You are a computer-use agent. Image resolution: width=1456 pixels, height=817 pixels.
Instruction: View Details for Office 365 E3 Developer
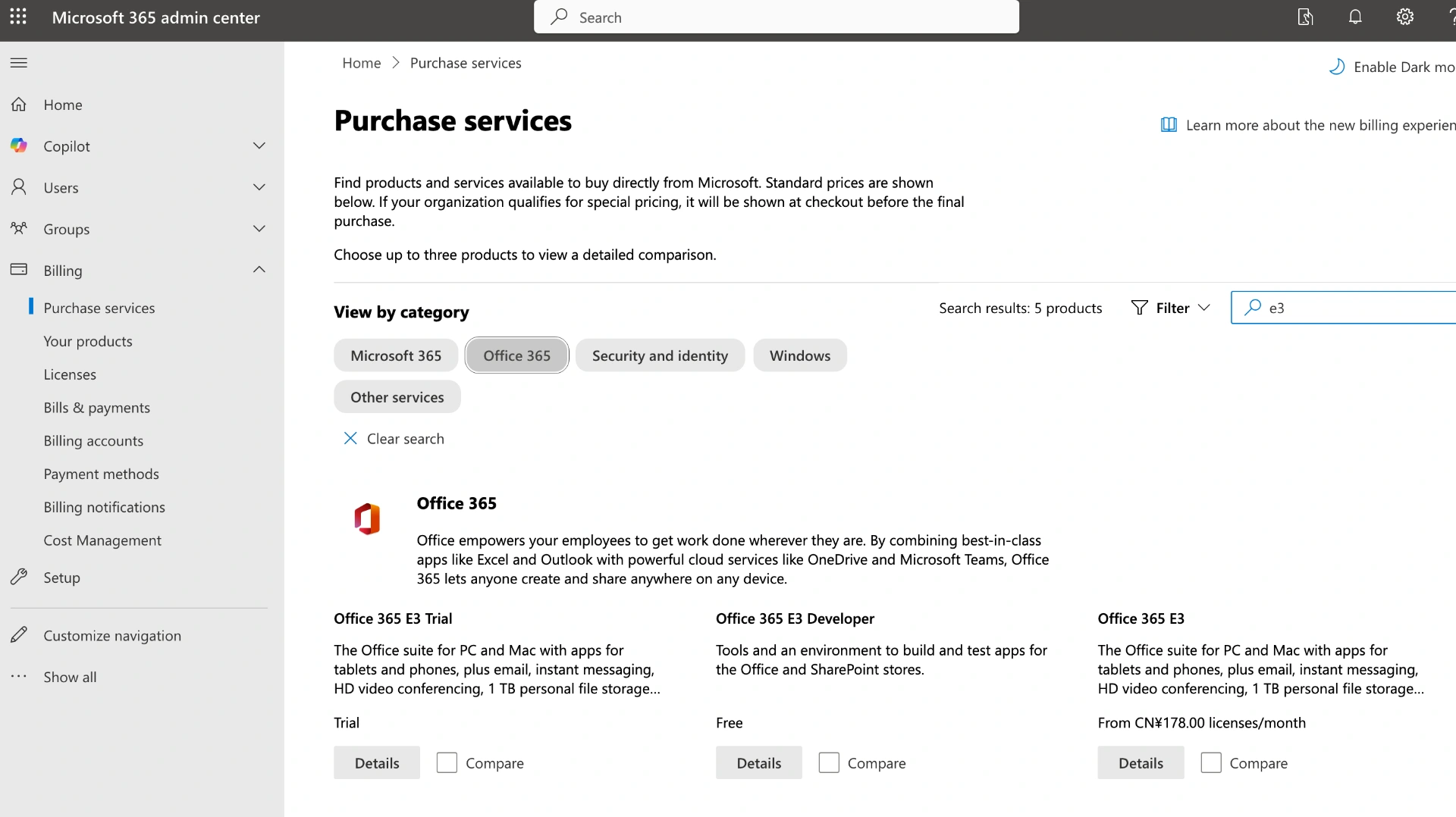758,762
